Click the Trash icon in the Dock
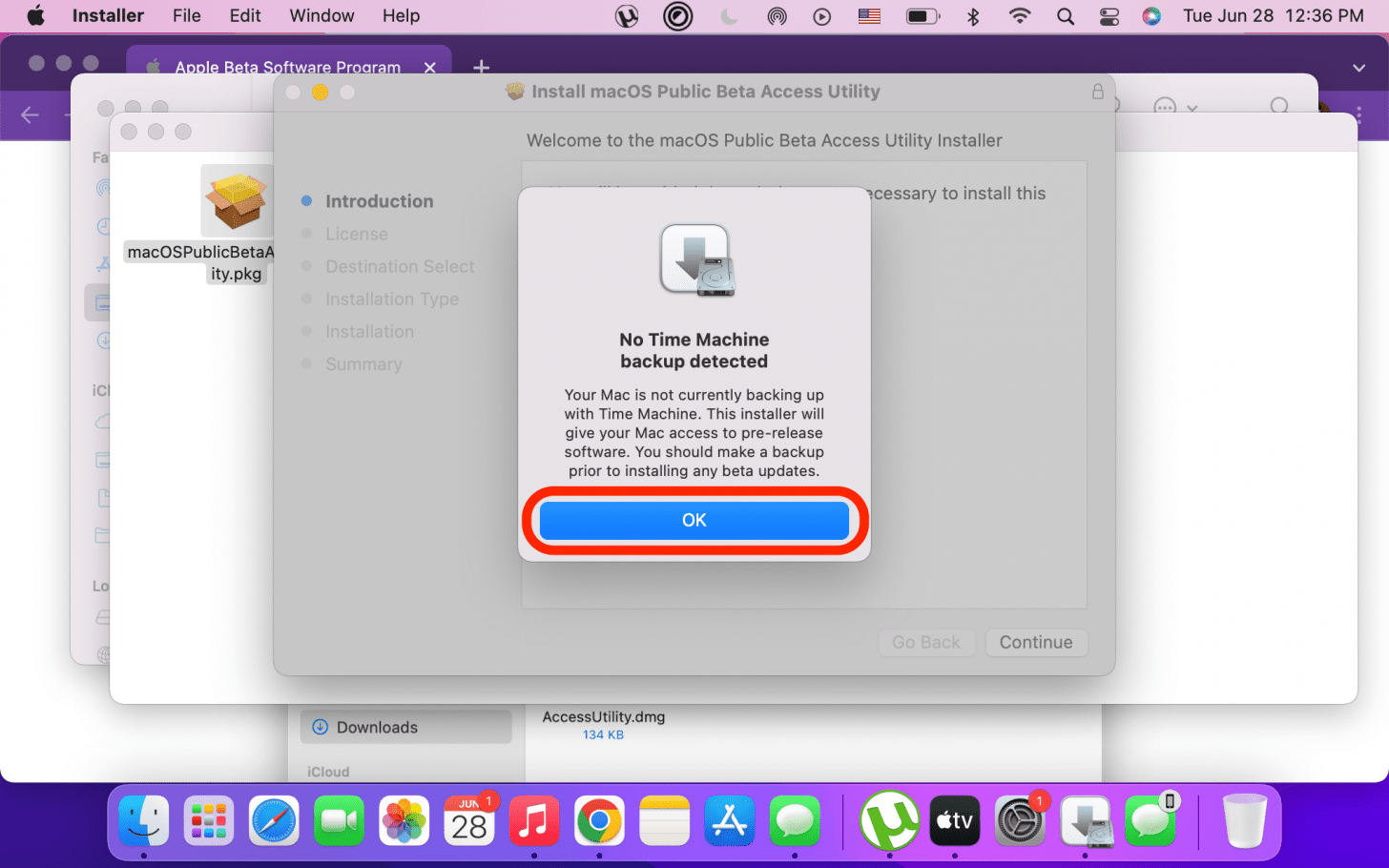Image resolution: width=1389 pixels, height=868 pixels. click(1245, 820)
